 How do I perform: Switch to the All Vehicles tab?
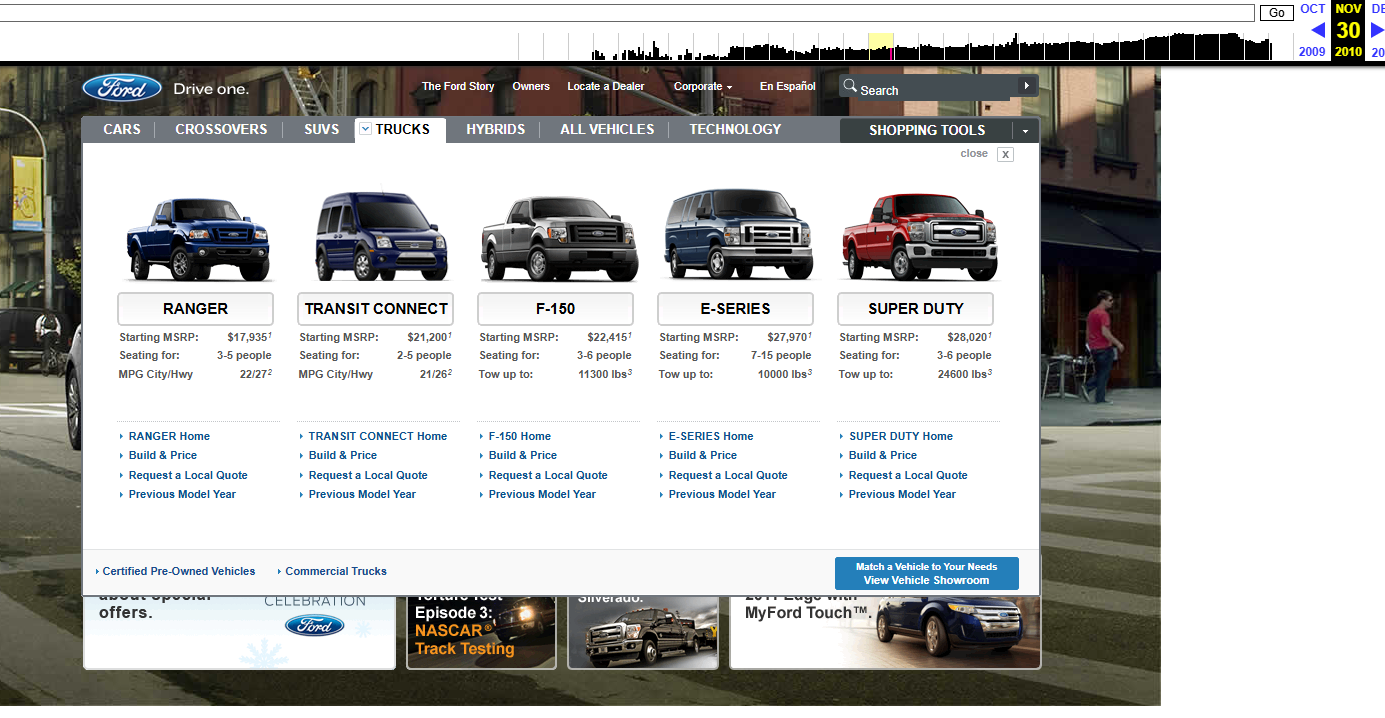607,129
